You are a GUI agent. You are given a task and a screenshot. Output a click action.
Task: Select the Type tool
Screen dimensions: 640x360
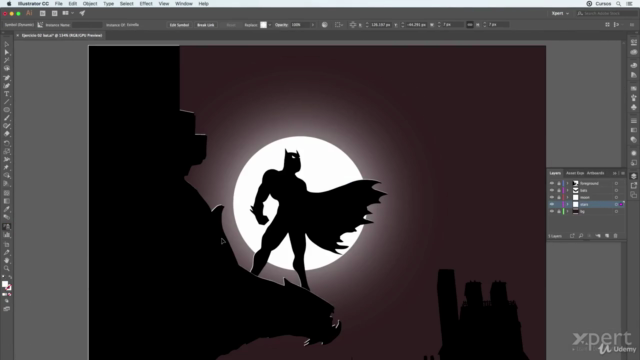coord(7,94)
